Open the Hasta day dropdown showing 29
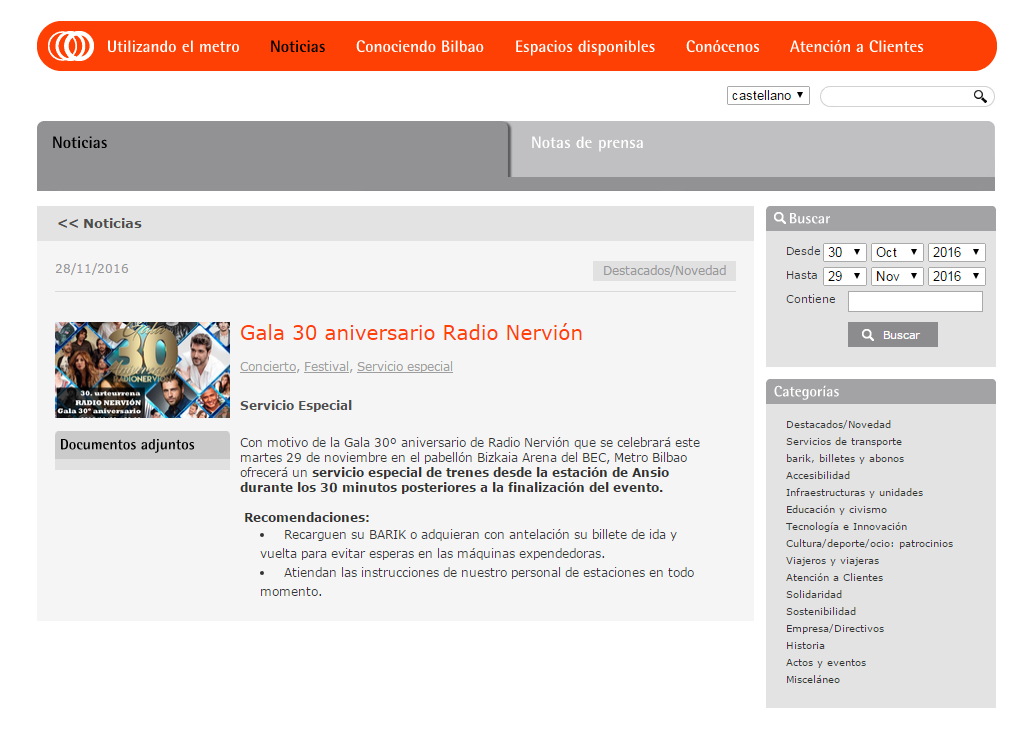This screenshot has height=732, width=1024. 844,276
